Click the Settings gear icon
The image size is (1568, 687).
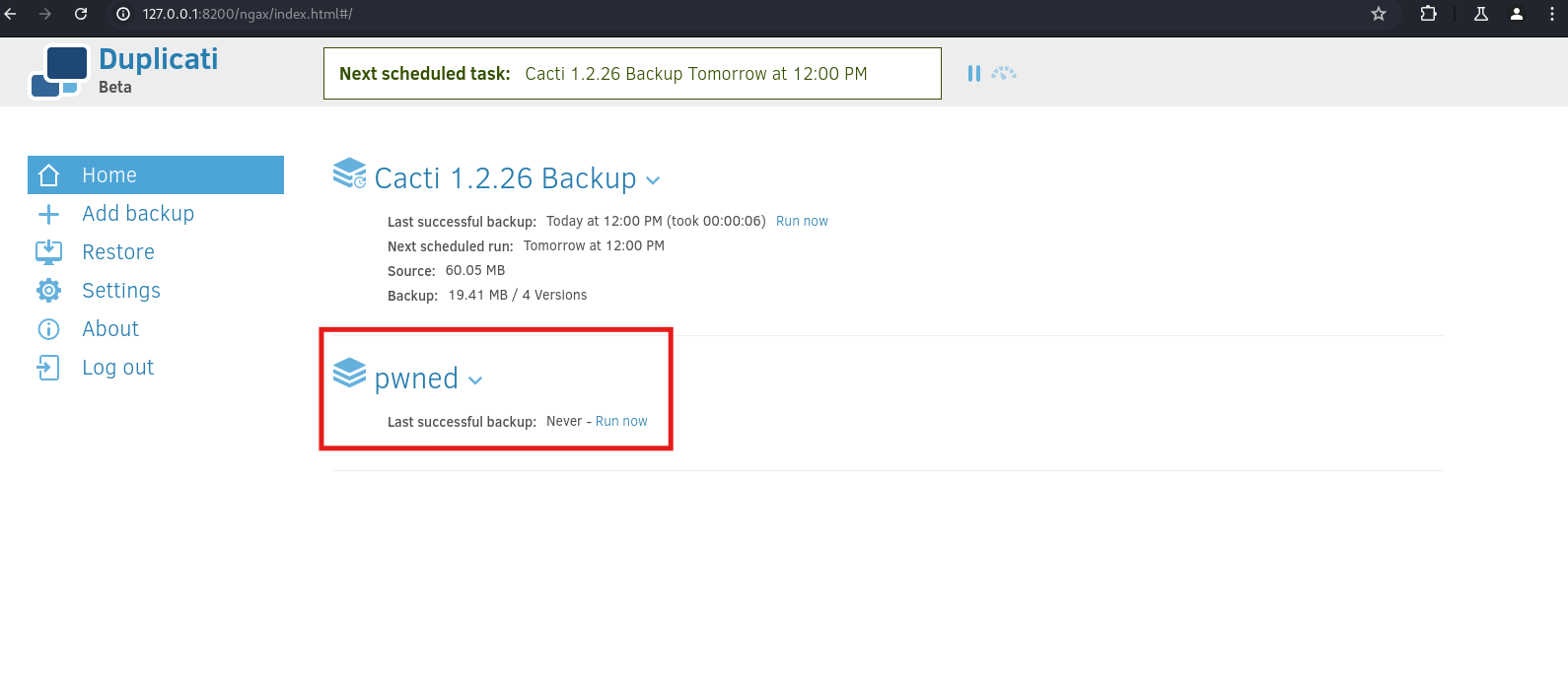pos(48,291)
